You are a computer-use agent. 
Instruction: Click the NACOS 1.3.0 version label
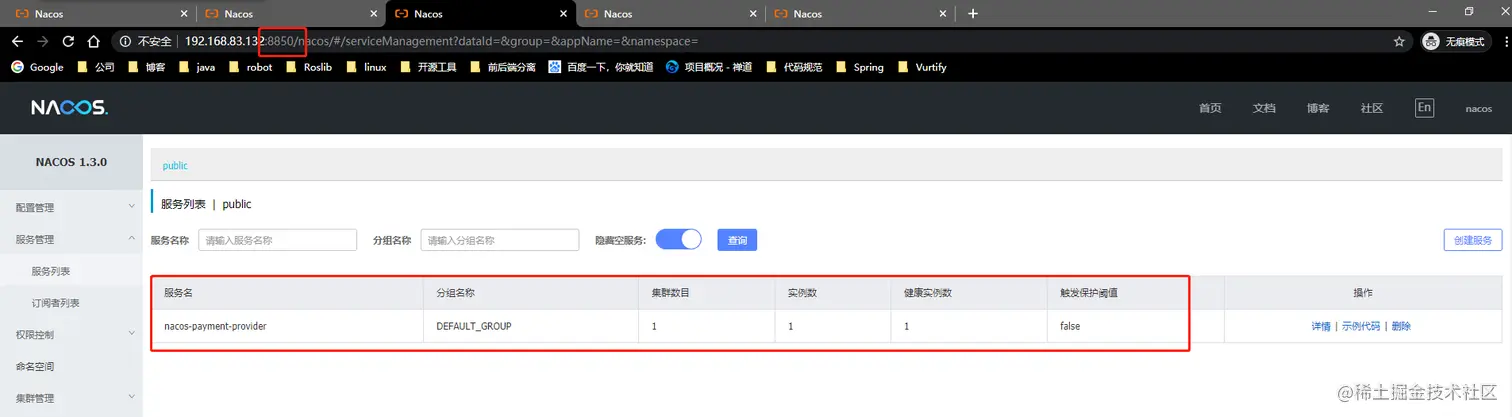click(x=71, y=161)
